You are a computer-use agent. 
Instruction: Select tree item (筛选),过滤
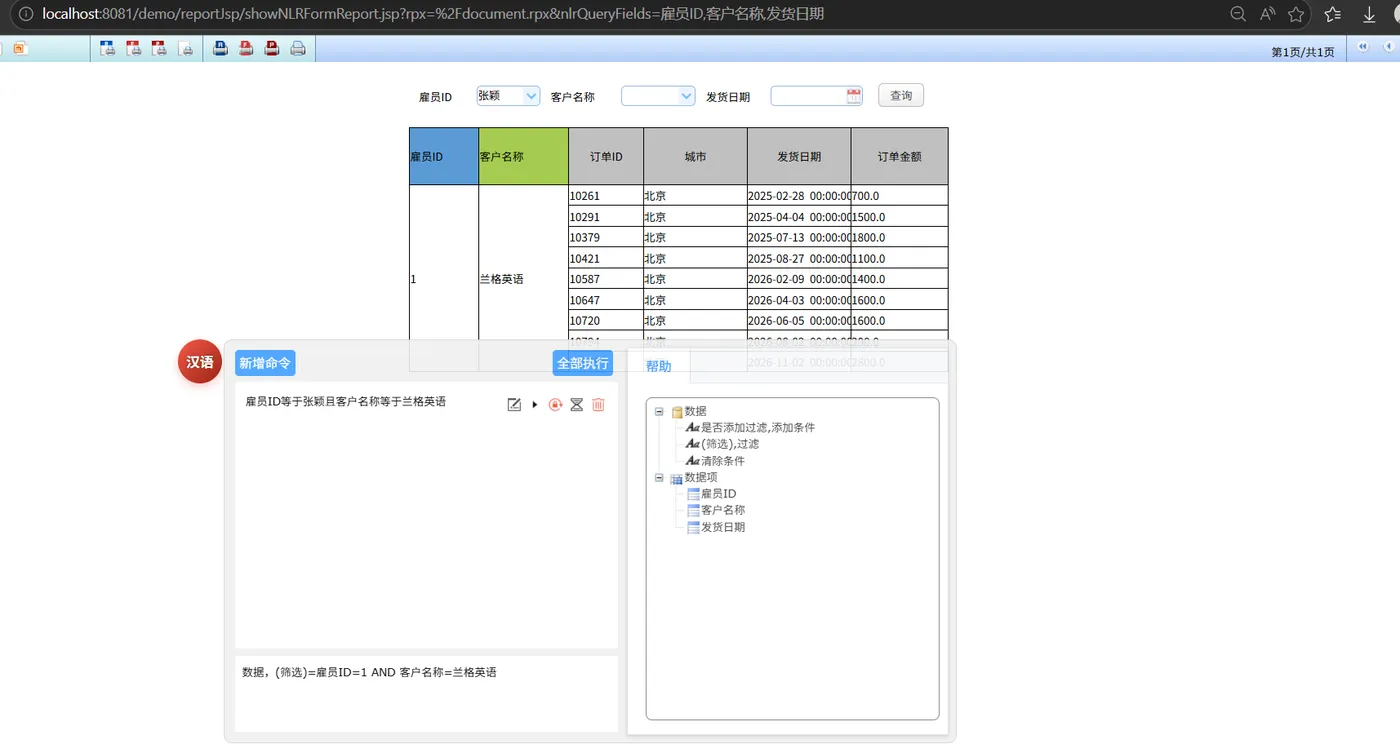click(729, 444)
